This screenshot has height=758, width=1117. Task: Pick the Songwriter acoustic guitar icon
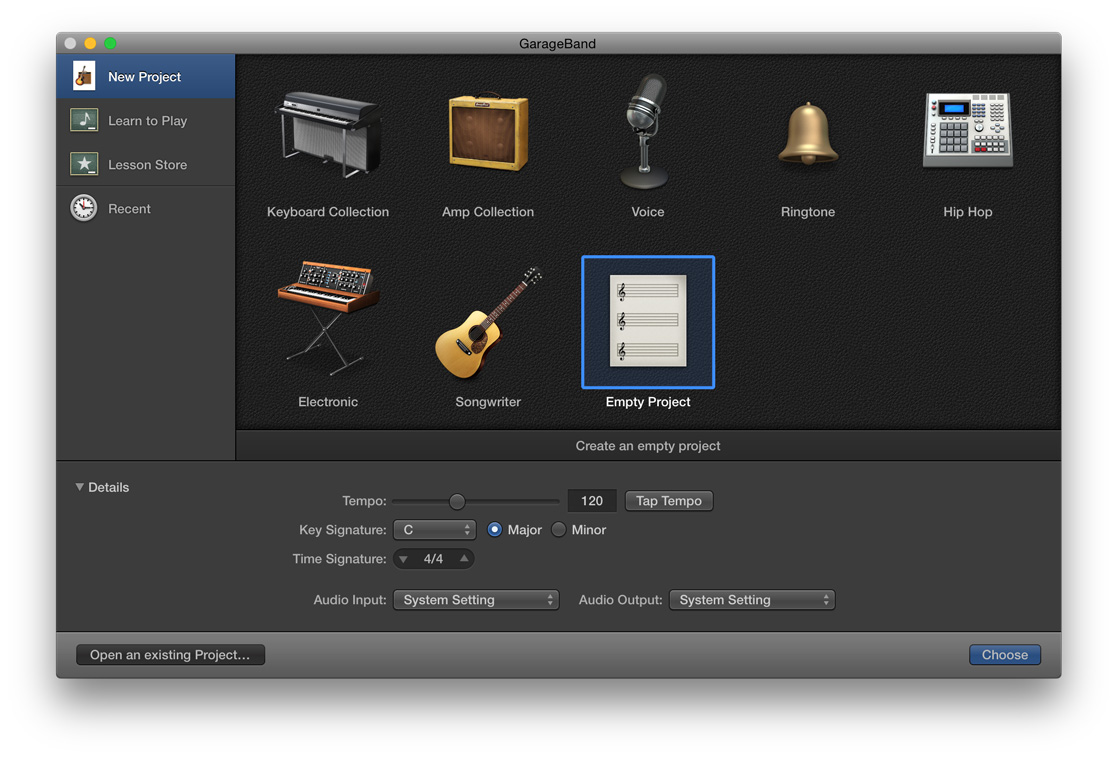click(488, 323)
